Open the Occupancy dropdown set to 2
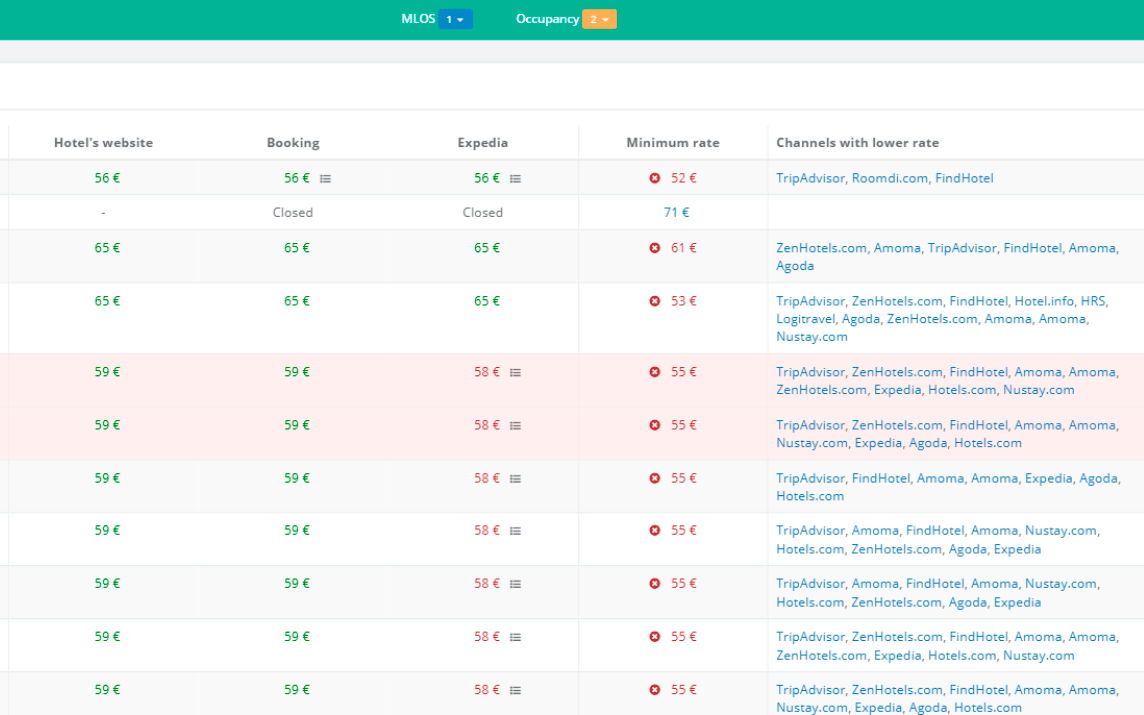 point(599,19)
